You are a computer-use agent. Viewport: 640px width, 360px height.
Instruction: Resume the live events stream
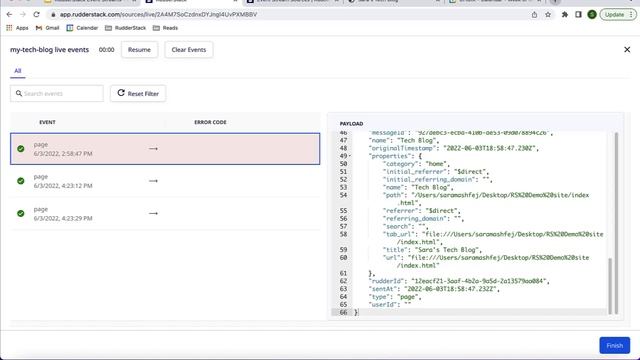click(139, 49)
